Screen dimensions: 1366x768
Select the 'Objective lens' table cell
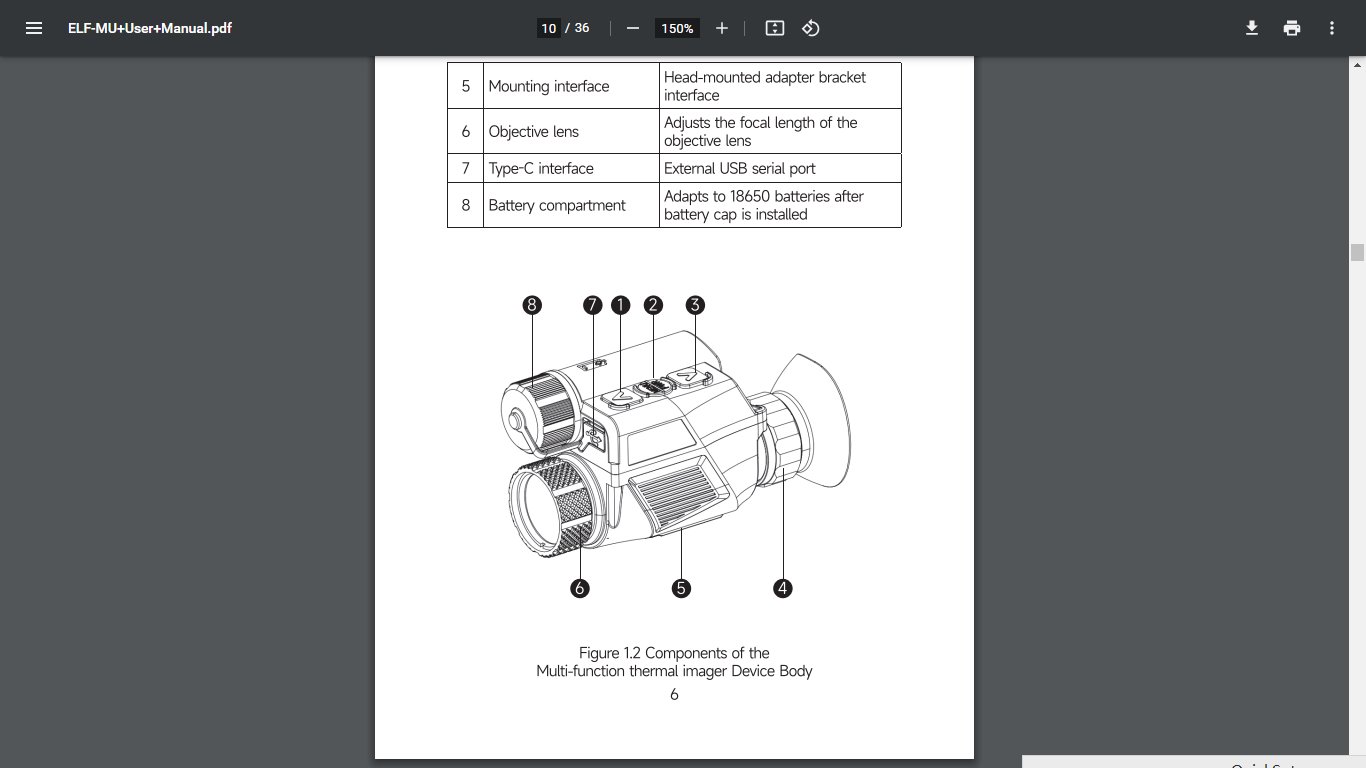click(x=571, y=131)
